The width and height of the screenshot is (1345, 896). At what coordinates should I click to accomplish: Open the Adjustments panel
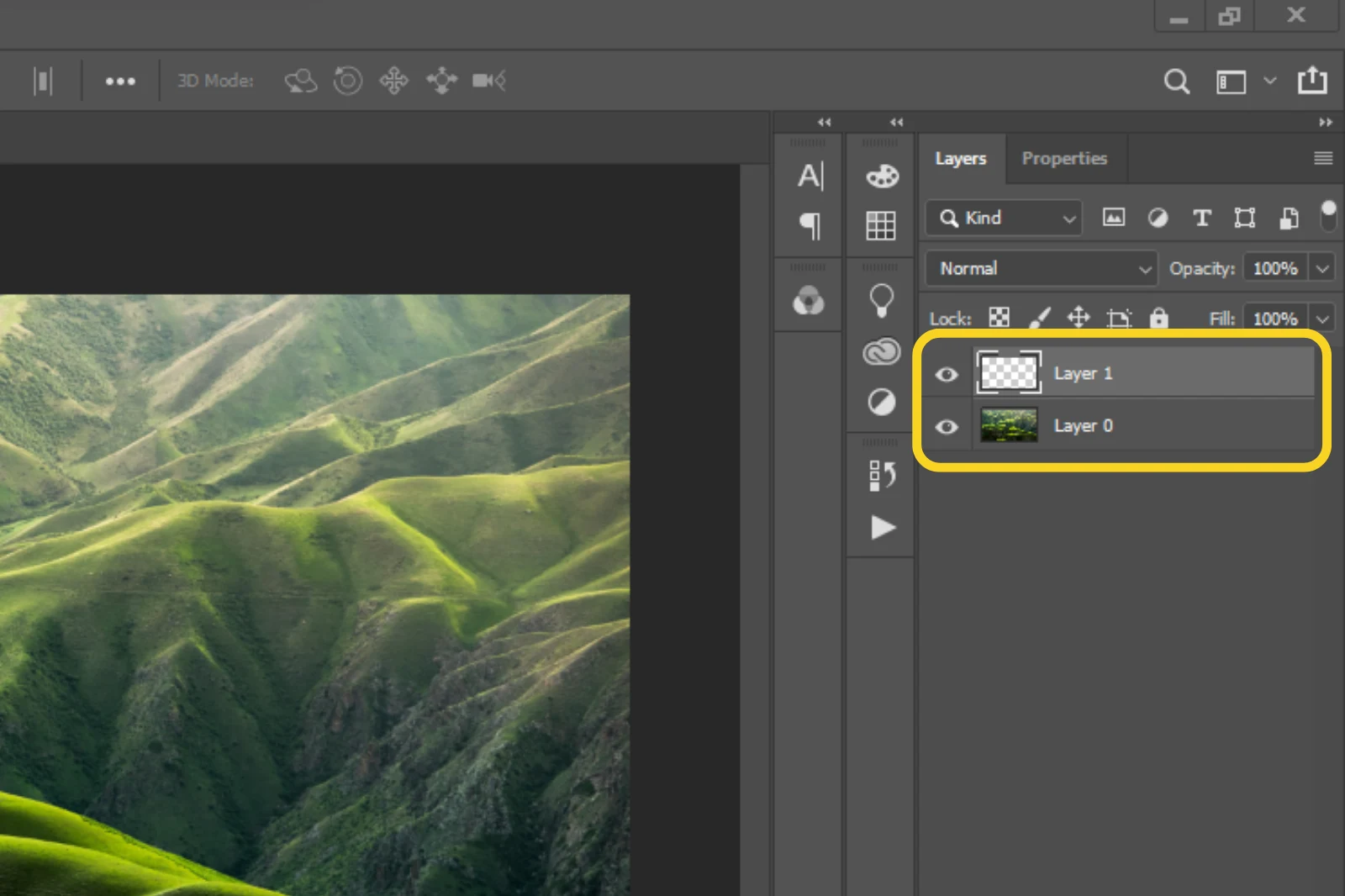(880, 402)
